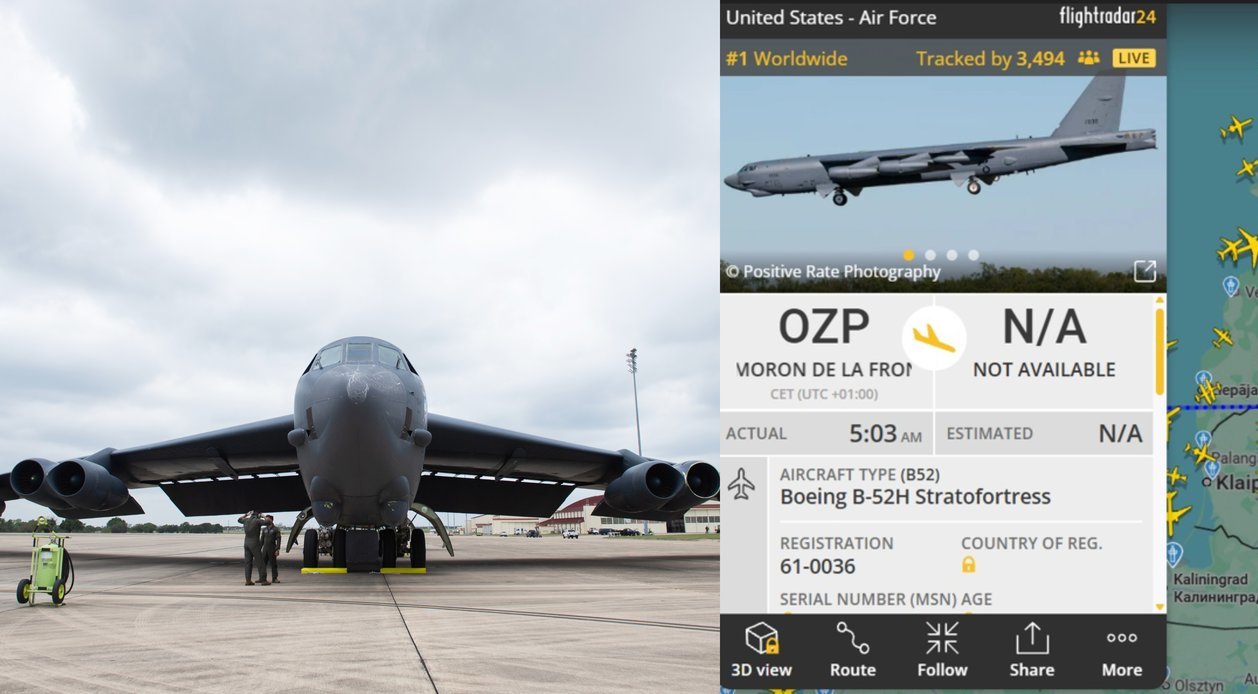Open the 3D view of the aircraft
This screenshot has width=1258, height=694.
(x=761, y=650)
